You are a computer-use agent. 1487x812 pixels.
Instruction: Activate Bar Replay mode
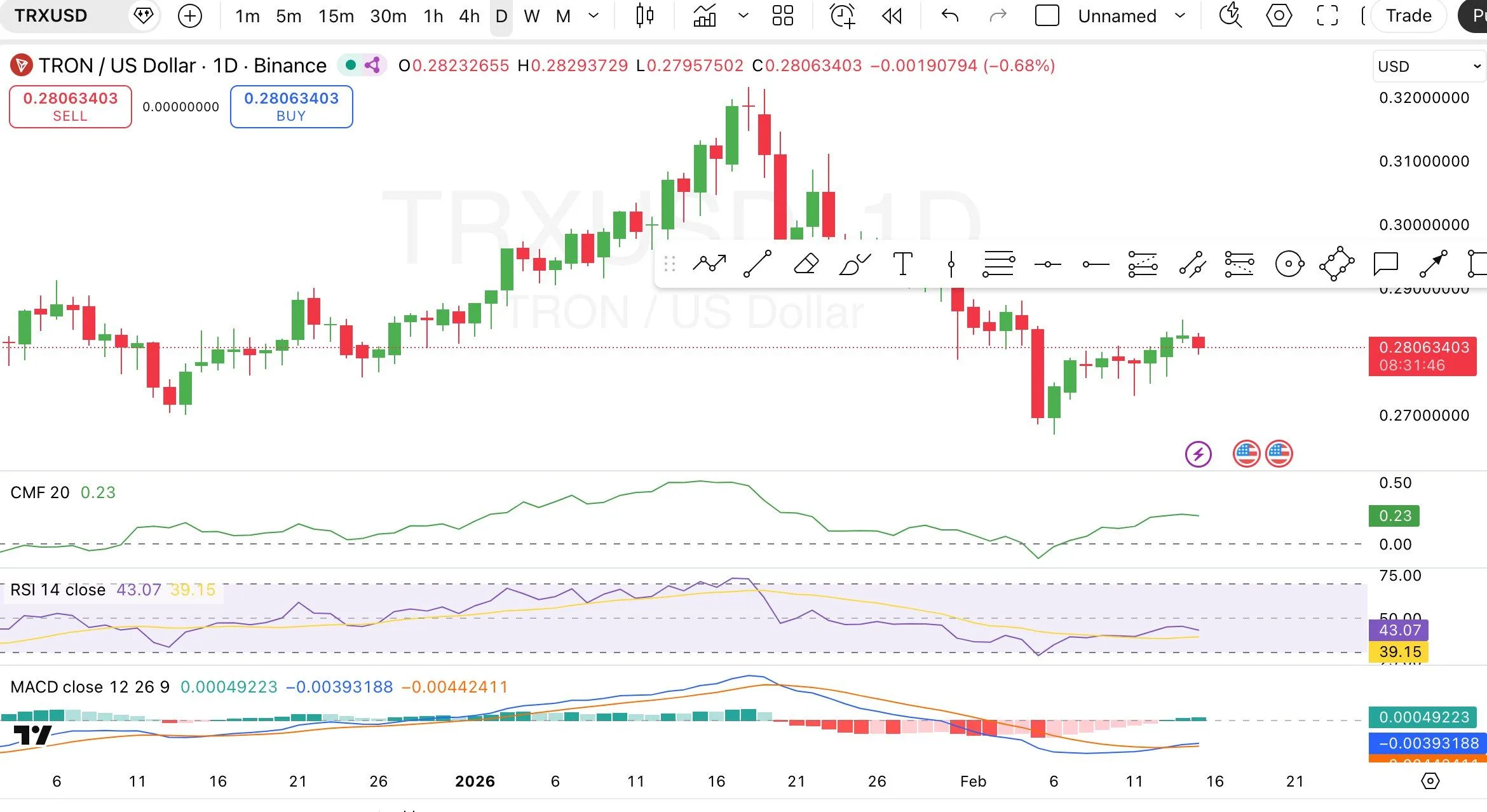(892, 16)
